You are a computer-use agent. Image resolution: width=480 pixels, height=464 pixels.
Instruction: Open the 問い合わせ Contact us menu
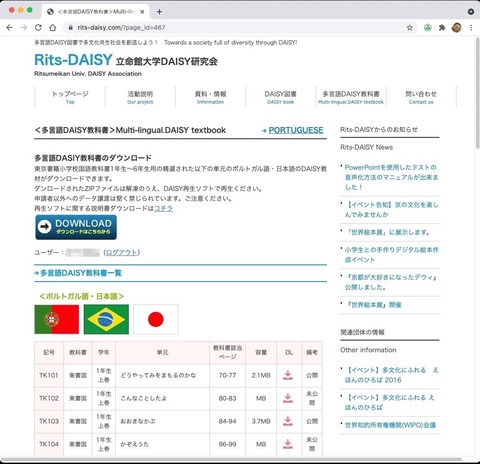pos(421,97)
